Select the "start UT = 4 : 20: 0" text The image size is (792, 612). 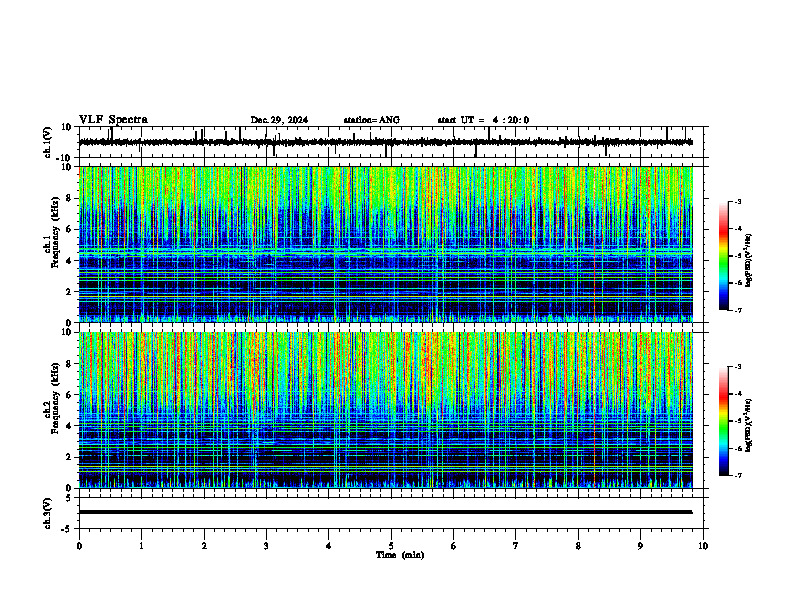point(483,120)
